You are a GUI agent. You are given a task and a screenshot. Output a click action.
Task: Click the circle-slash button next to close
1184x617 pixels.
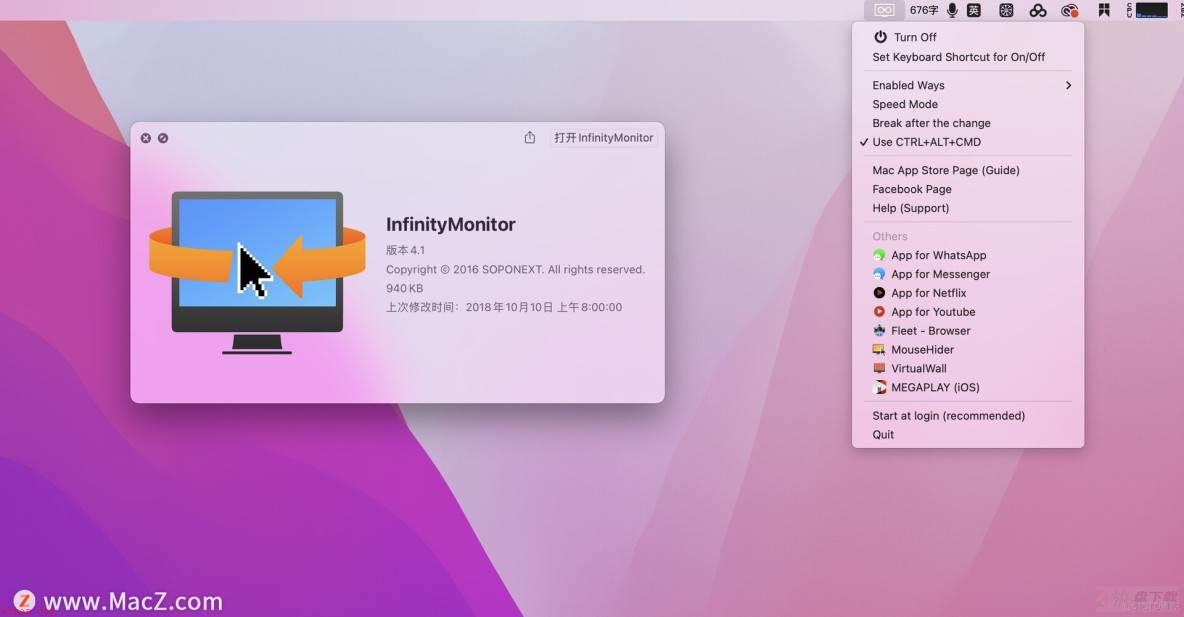pyautogui.click(x=163, y=138)
